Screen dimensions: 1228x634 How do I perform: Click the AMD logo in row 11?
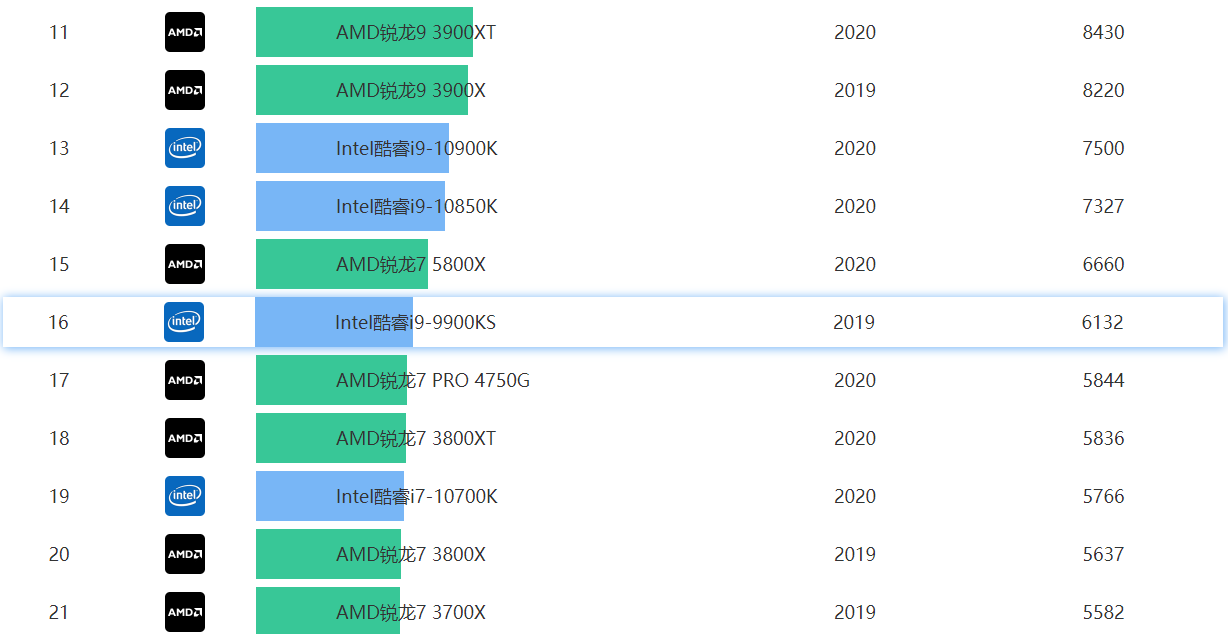tap(185, 32)
